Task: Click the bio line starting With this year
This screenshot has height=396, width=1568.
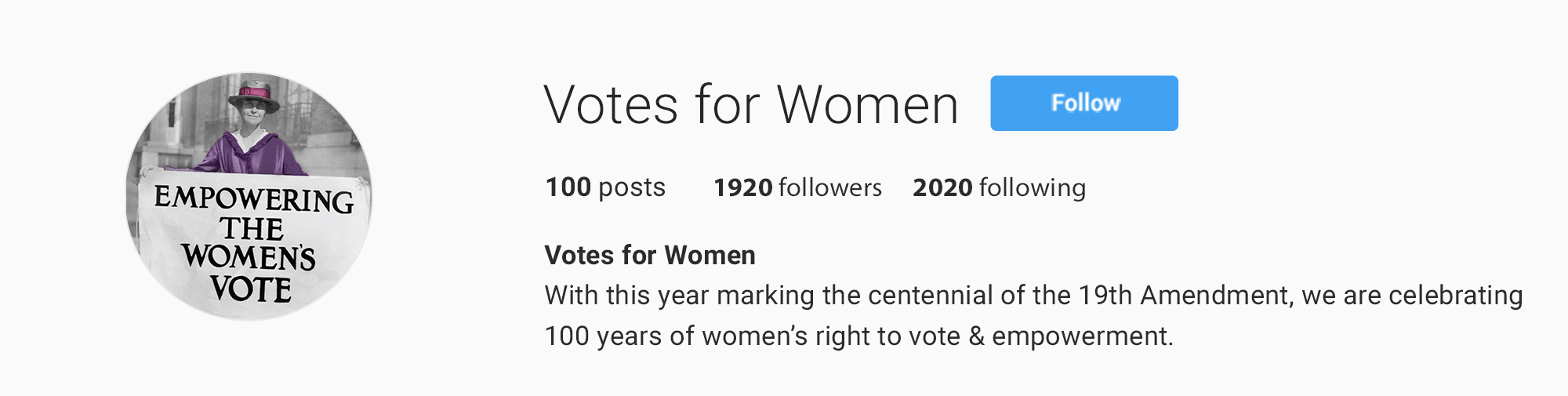Action: point(1033,296)
